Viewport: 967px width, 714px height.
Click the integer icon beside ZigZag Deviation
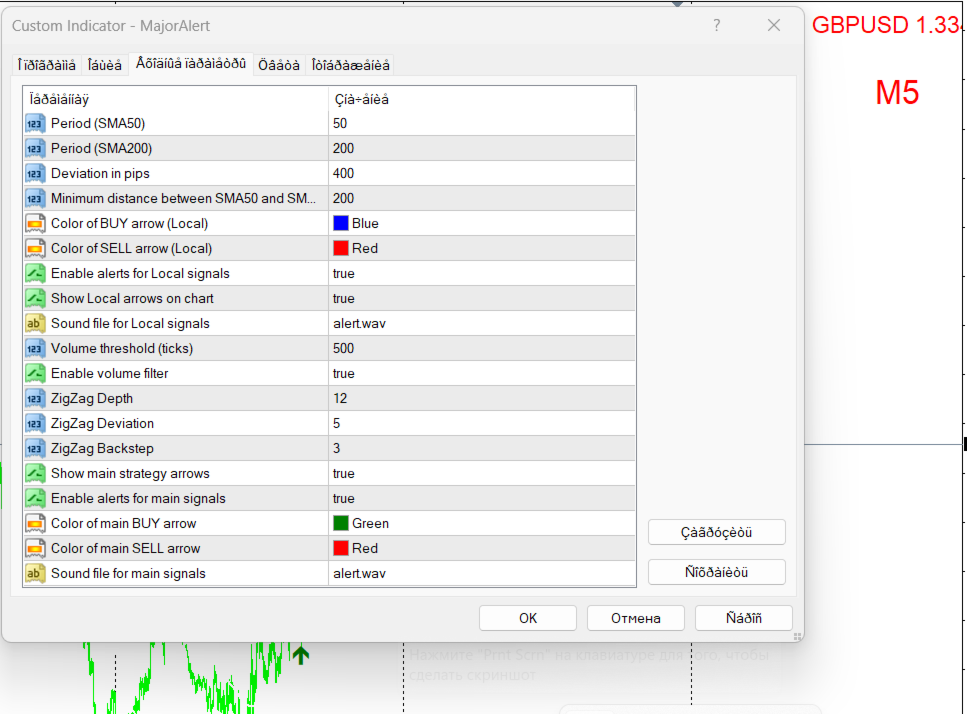(35, 424)
